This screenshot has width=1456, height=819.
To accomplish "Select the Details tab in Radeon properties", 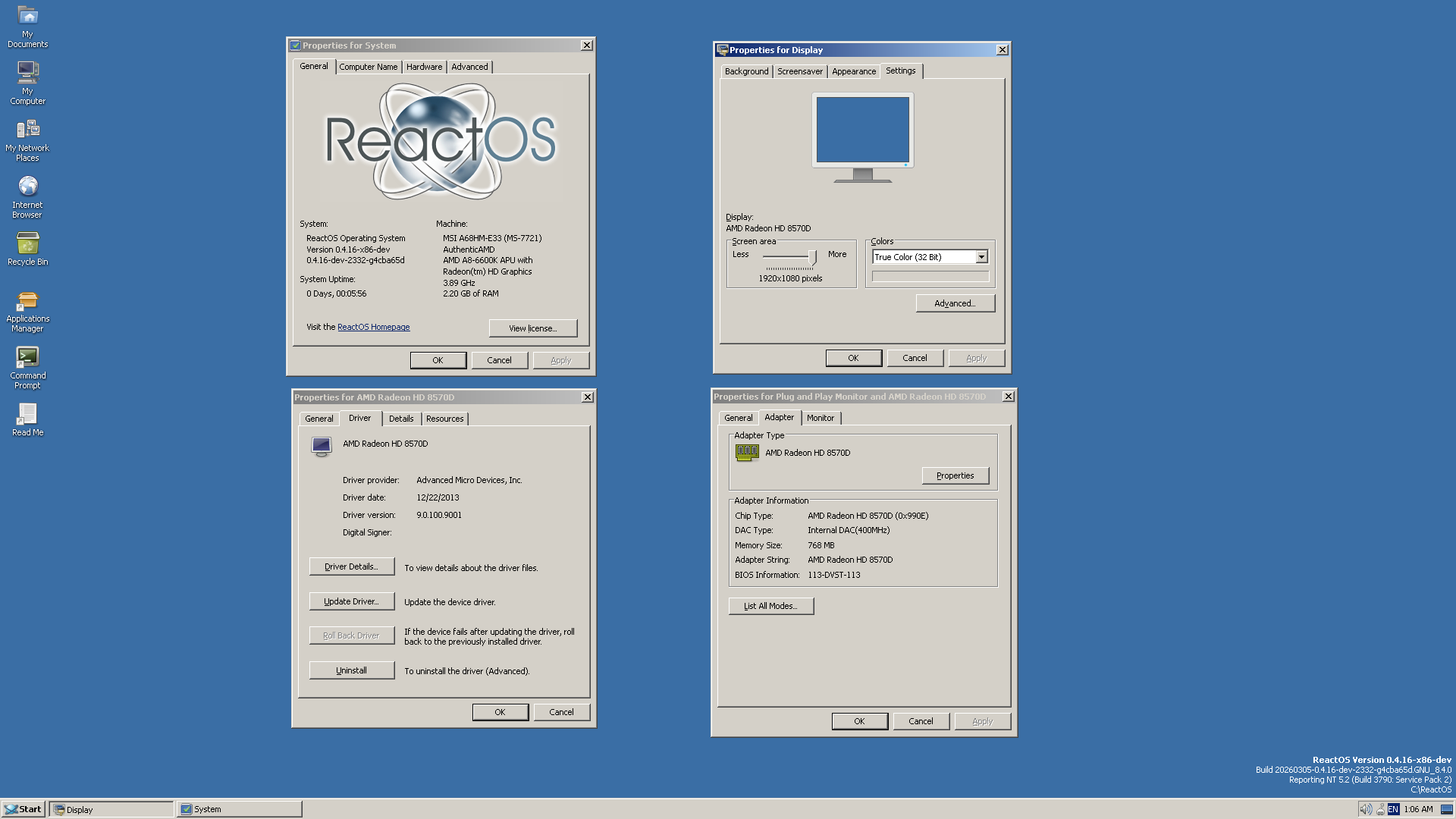I will pyautogui.click(x=400, y=419).
